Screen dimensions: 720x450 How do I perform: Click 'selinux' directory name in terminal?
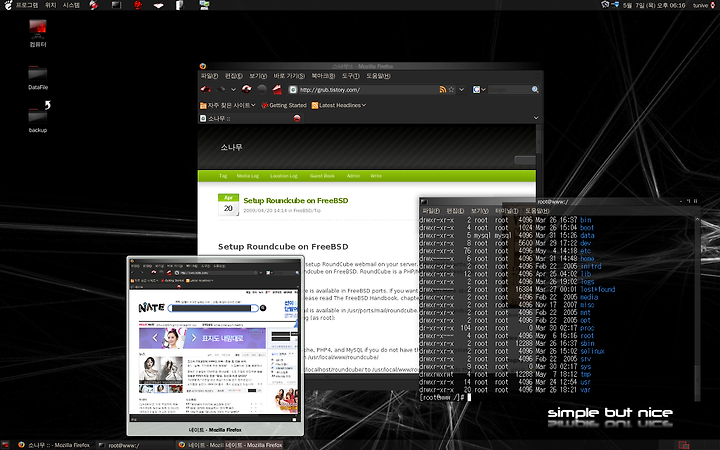tap(592, 351)
